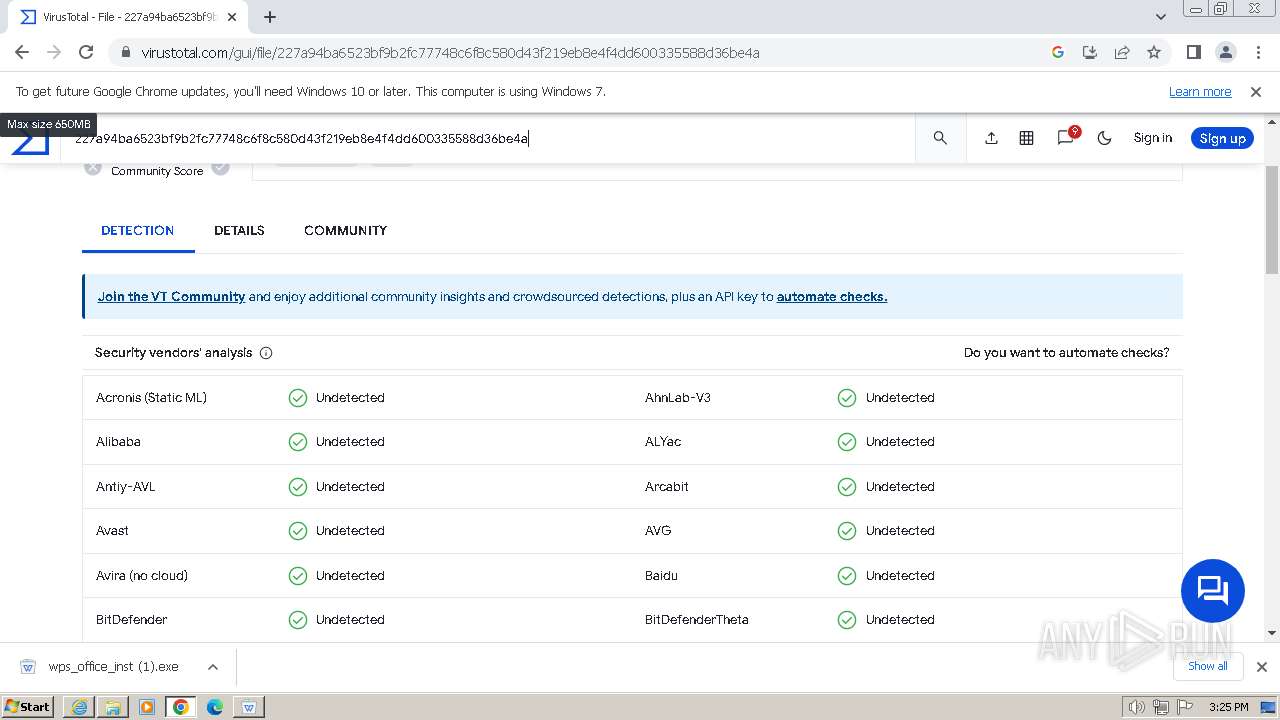
Task: Open Internet Explorer from the taskbar
Action: point(79,707)
